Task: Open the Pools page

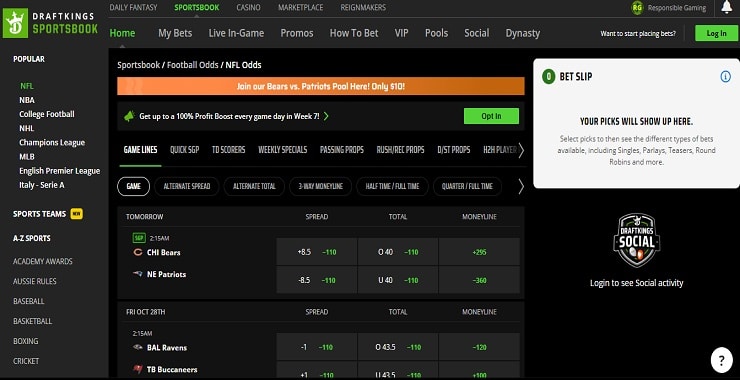Action: [437, 33]
